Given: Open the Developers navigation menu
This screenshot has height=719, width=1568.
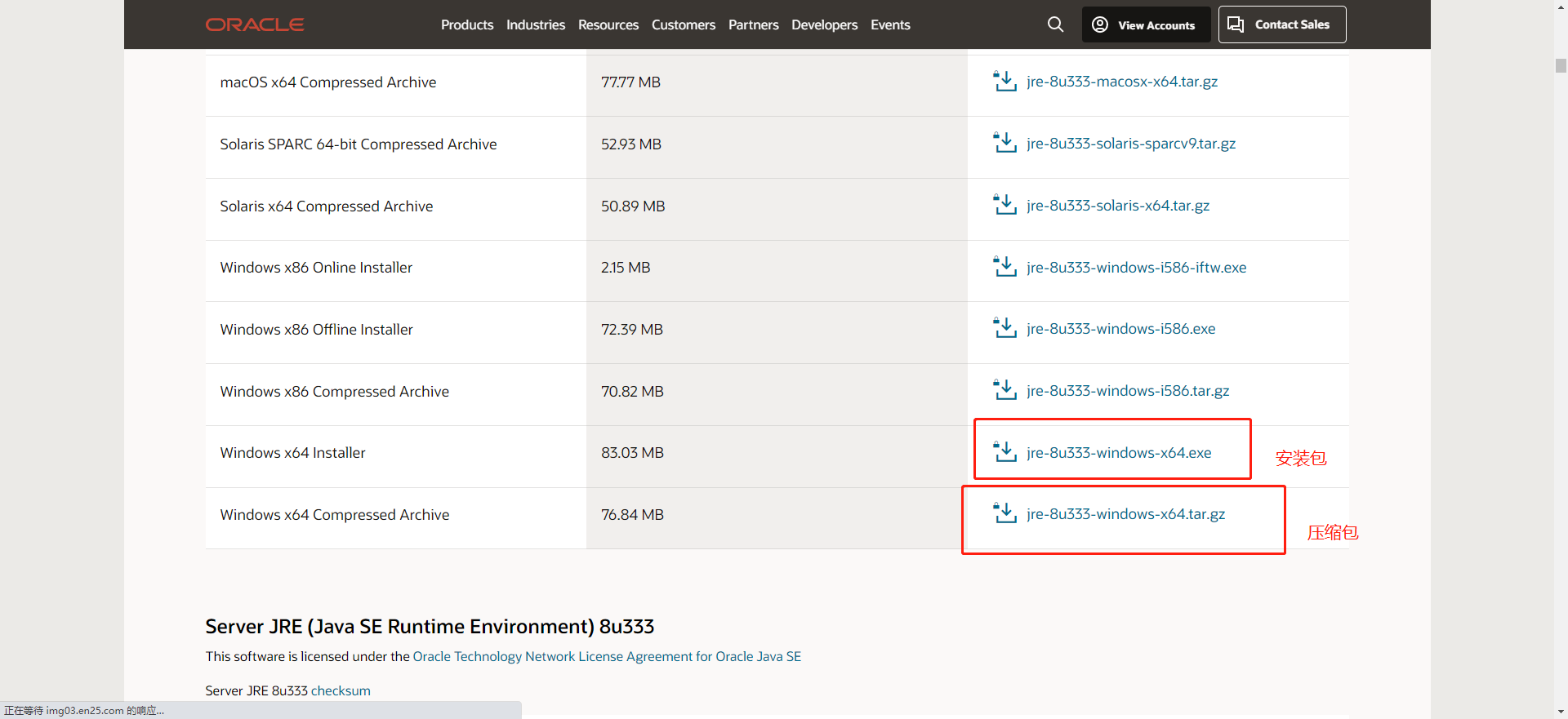Looking at the screenshot, I should [824, 24].
